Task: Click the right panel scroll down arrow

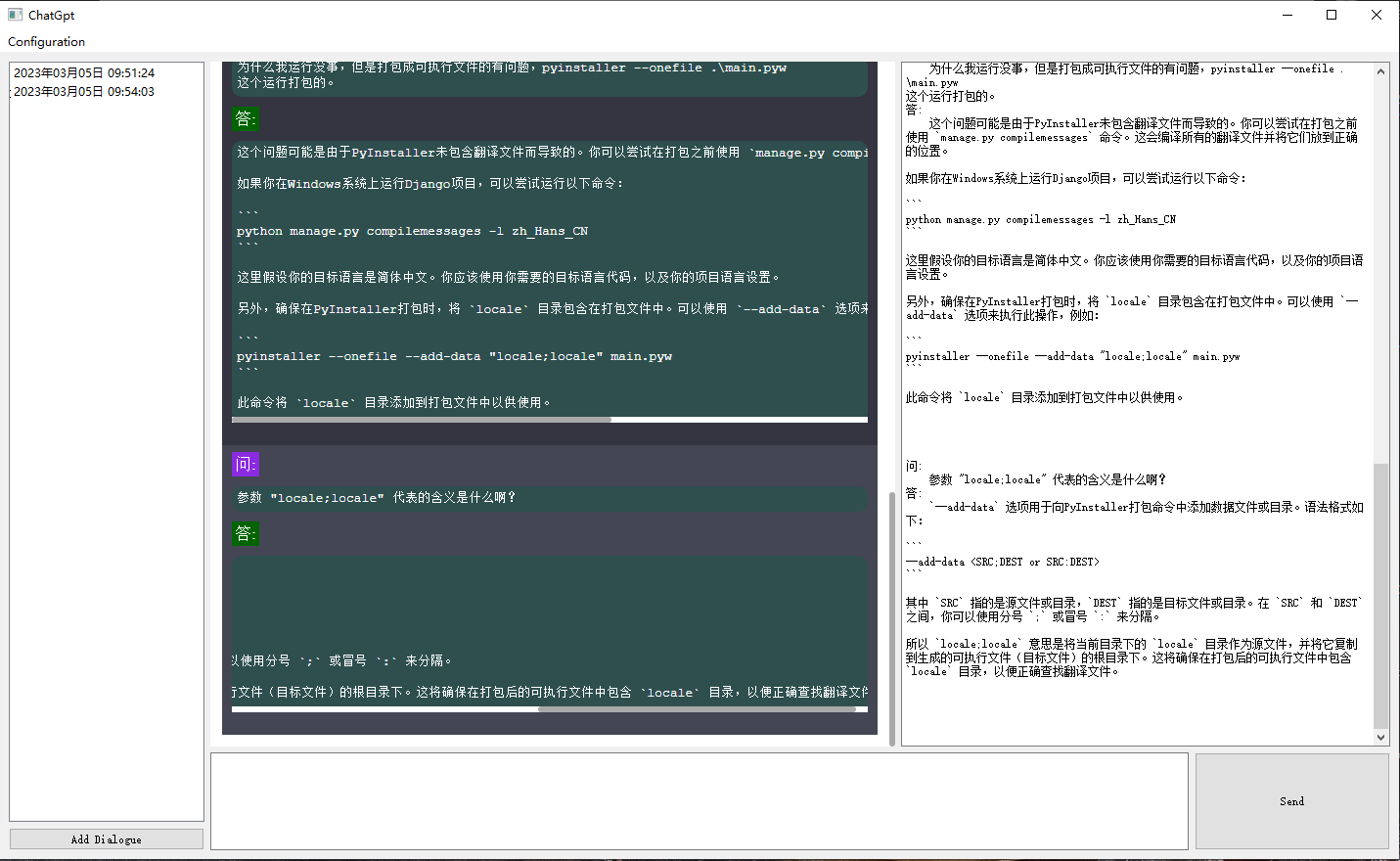Action: pos(1380,738)
